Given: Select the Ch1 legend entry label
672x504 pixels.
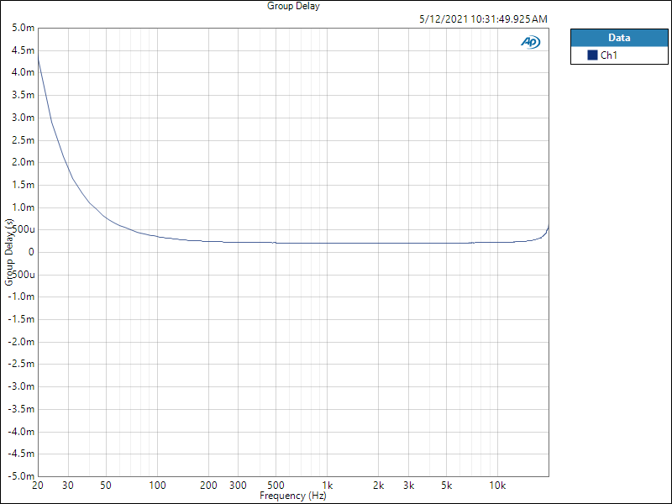Looking at the screenshot, I should [609, 55].
